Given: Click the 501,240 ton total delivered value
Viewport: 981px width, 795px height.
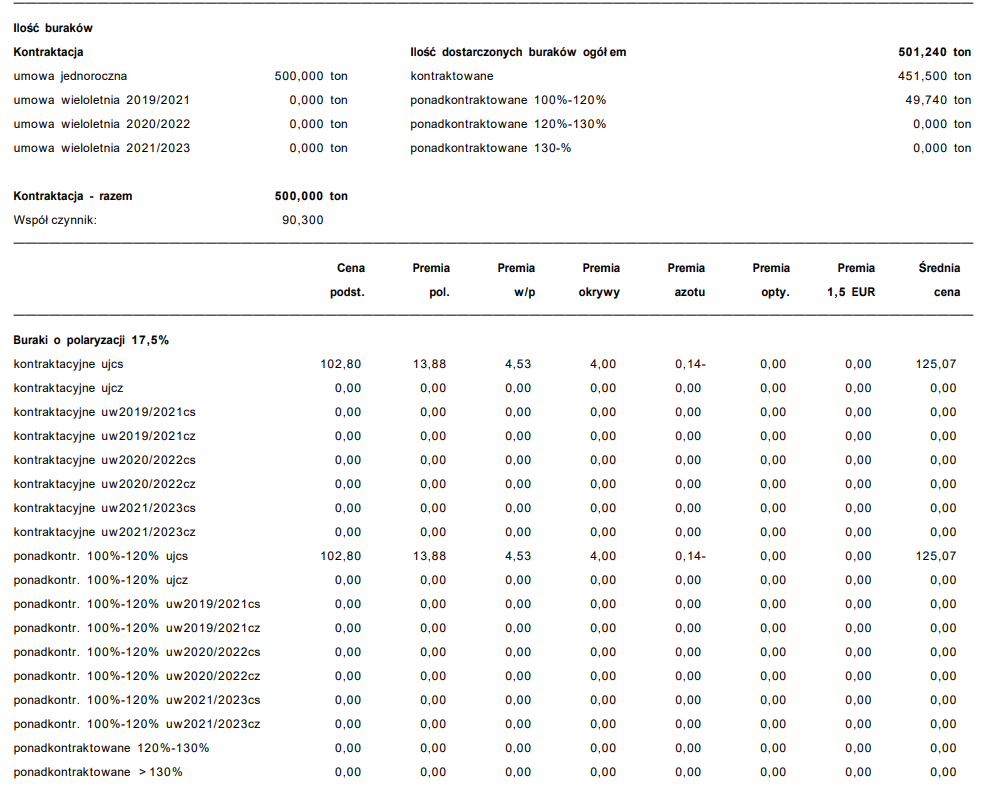Looking at the screenshot, I should click(935, 52).
